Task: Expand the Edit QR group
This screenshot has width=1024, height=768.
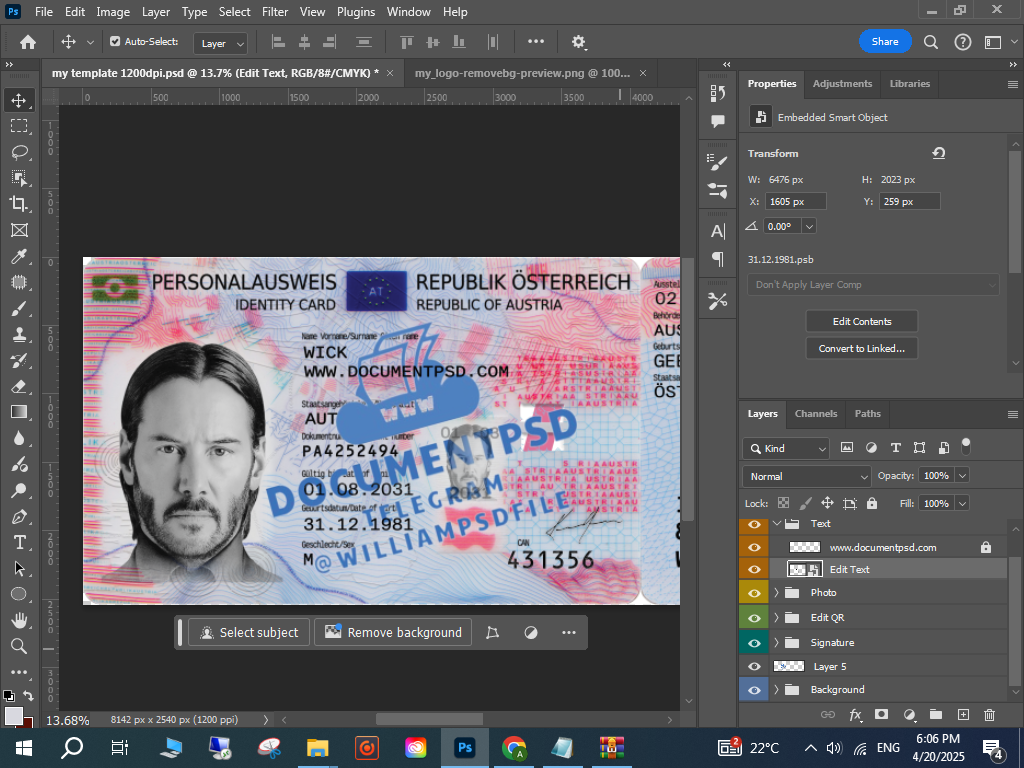Action: click(x=776, y=618)
